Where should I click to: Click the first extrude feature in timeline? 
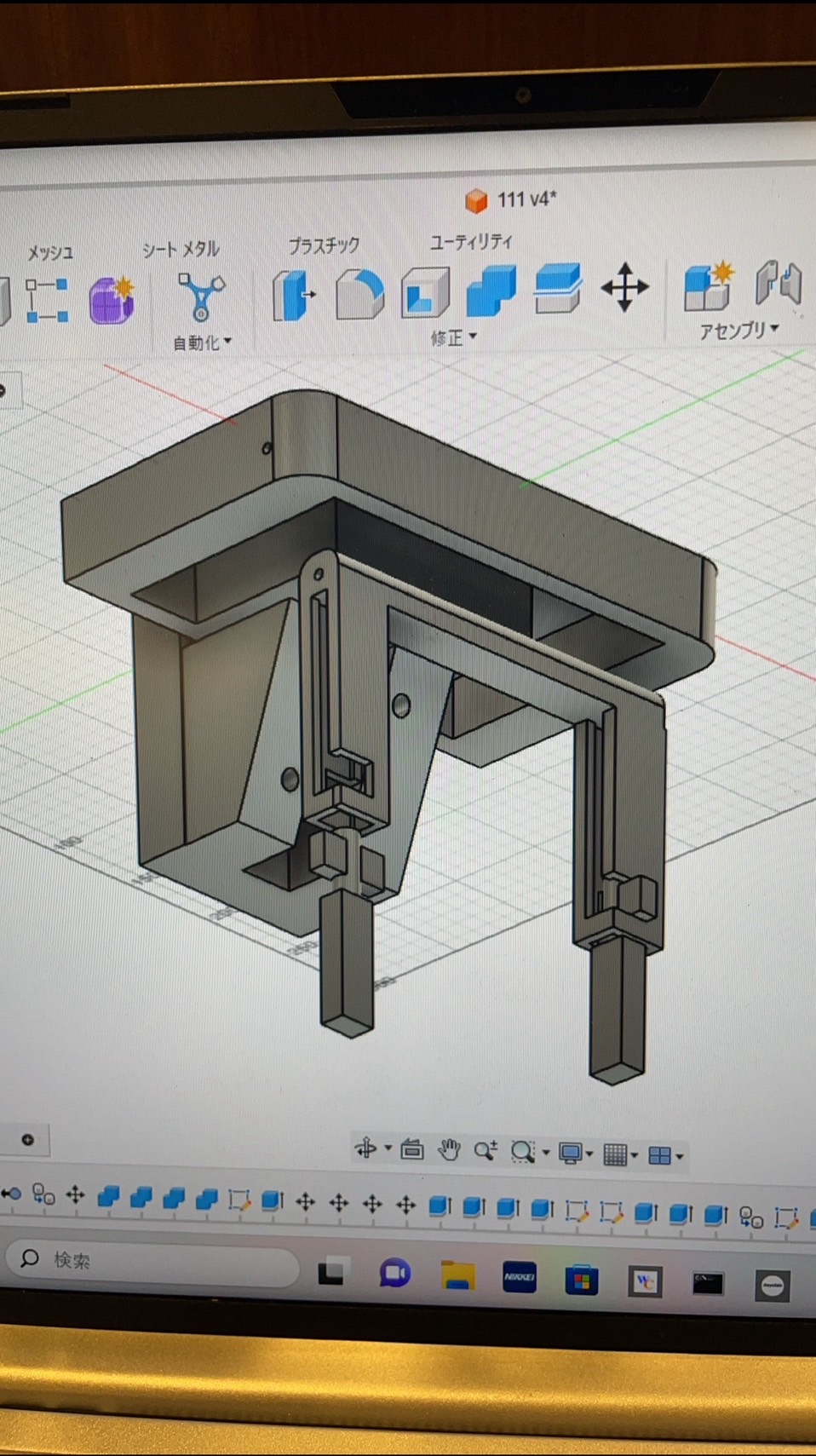[x=108, y=1197]
